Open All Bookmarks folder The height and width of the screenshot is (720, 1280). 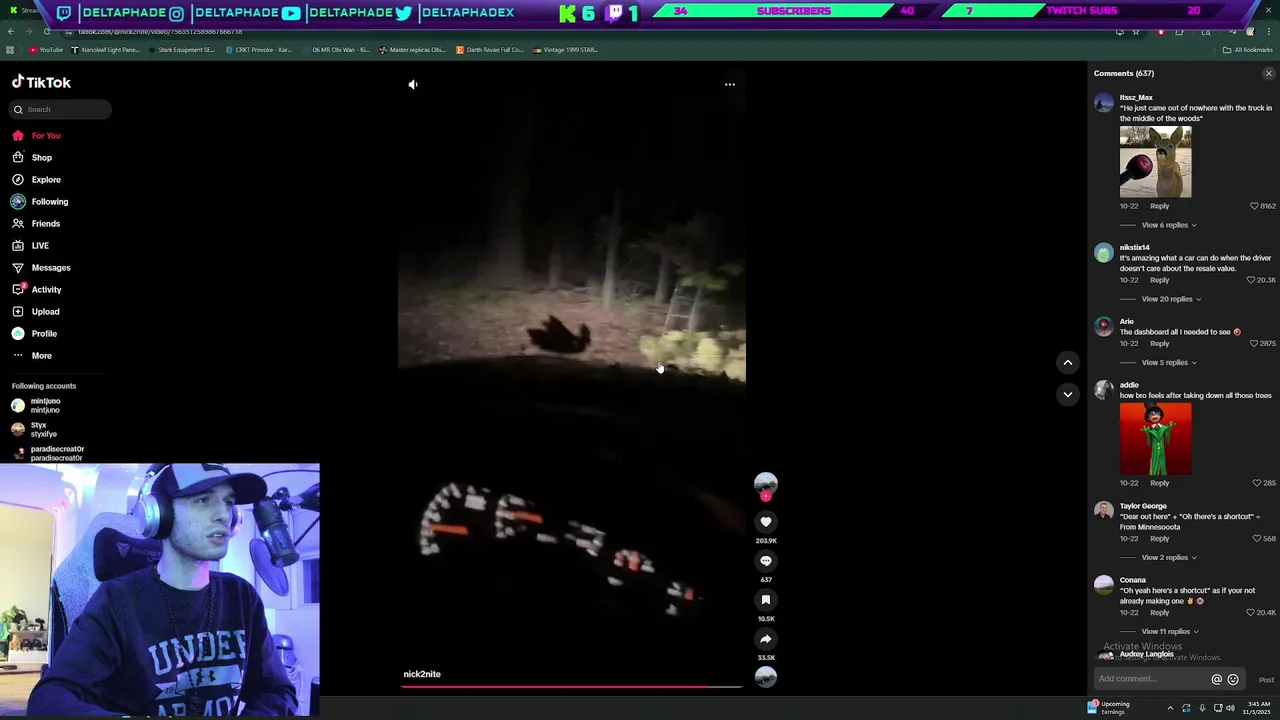point(1247,49)
